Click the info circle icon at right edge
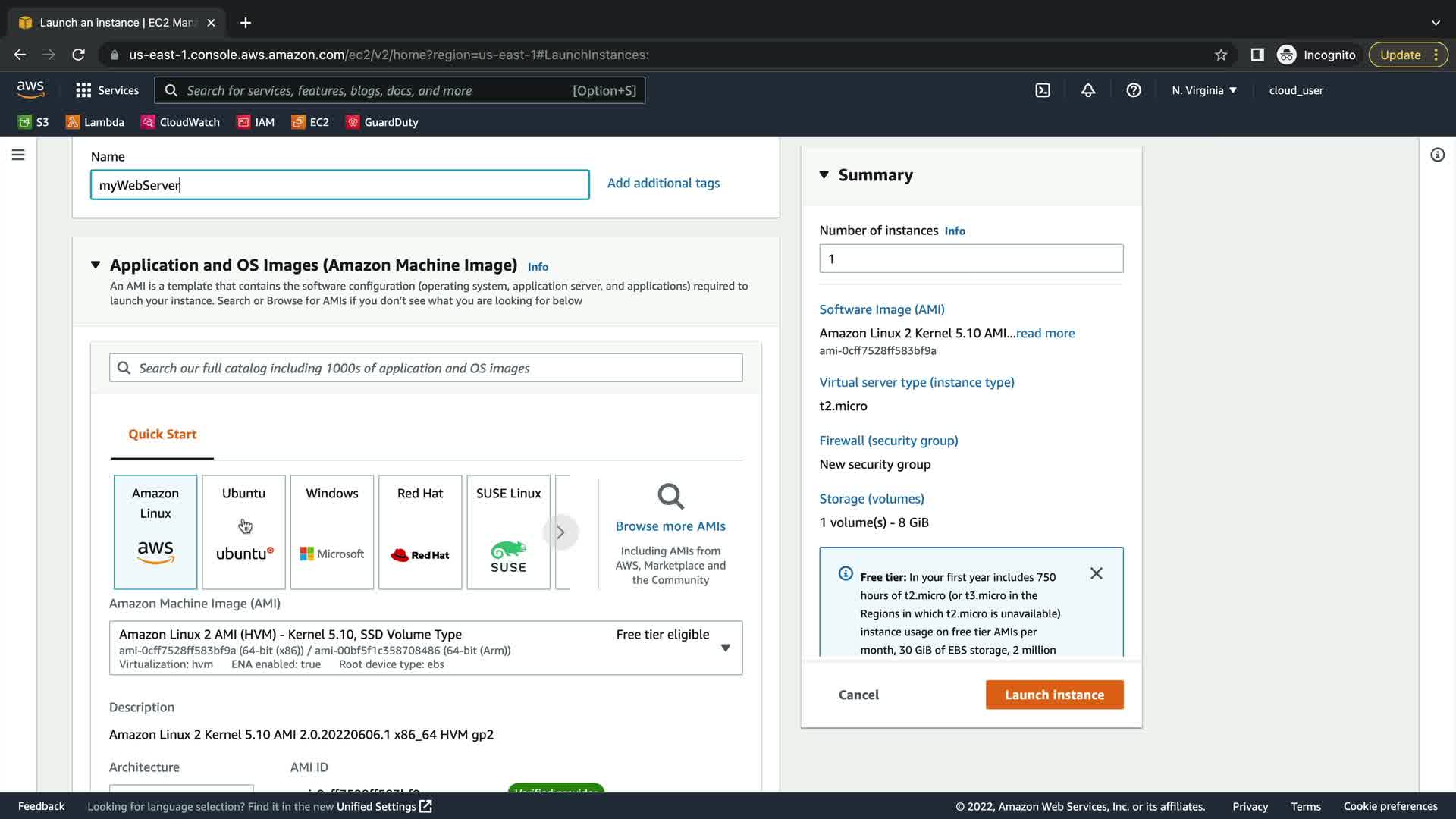 tap(1437, 155)
